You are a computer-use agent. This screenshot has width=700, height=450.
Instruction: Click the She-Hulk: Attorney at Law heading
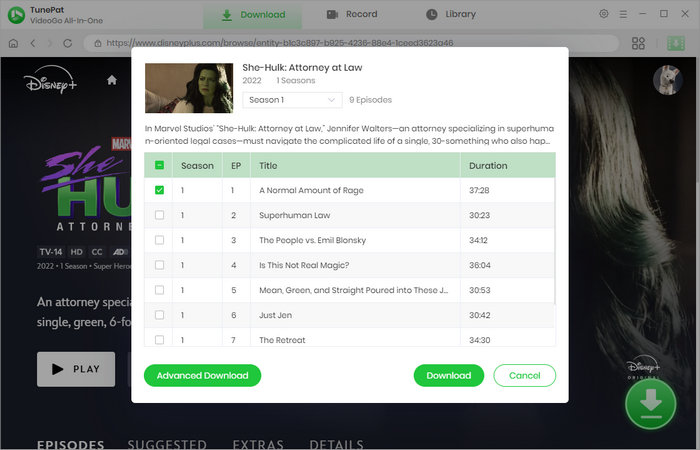click(302, 67)
